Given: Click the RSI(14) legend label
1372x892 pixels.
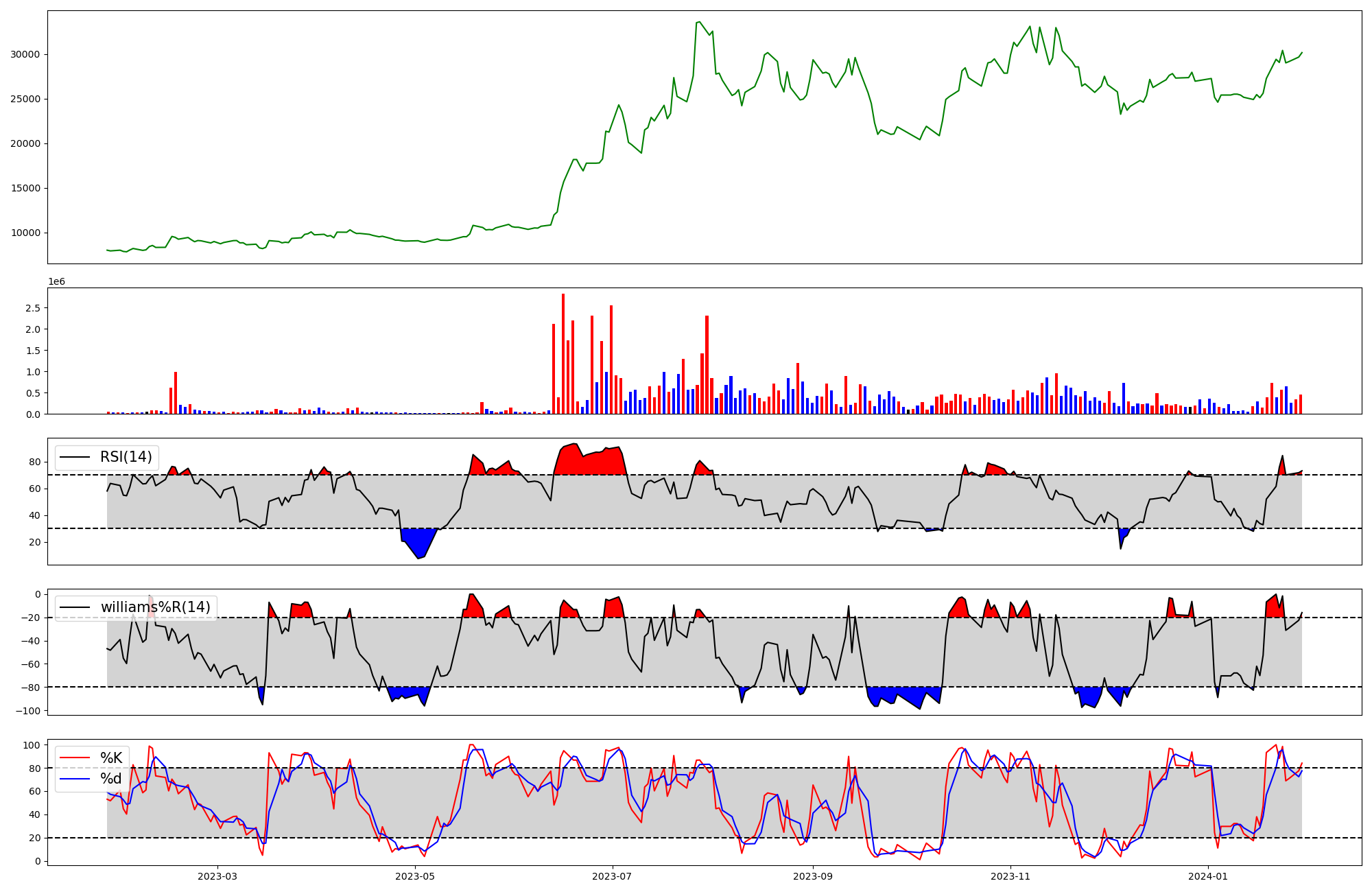Looking at the screenshot, I should click(x=126, y=457).
